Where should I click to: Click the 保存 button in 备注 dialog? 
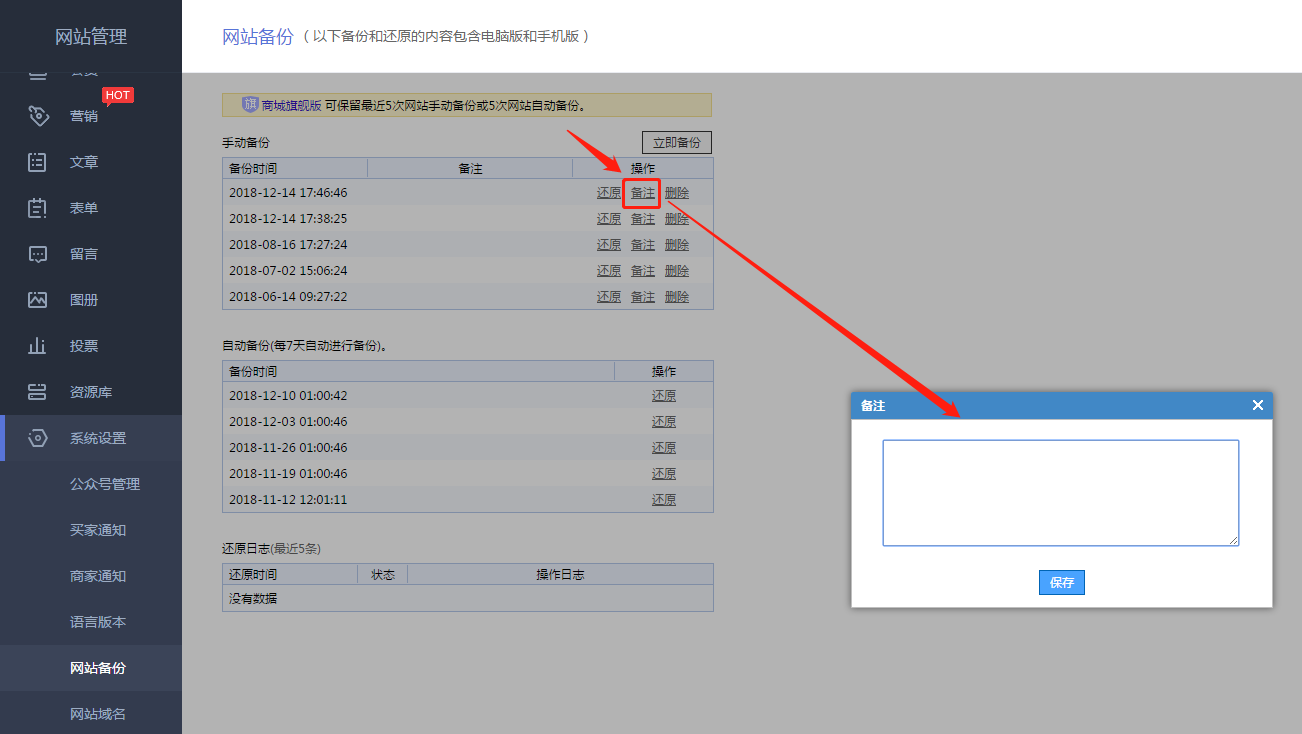point(1062,582)
